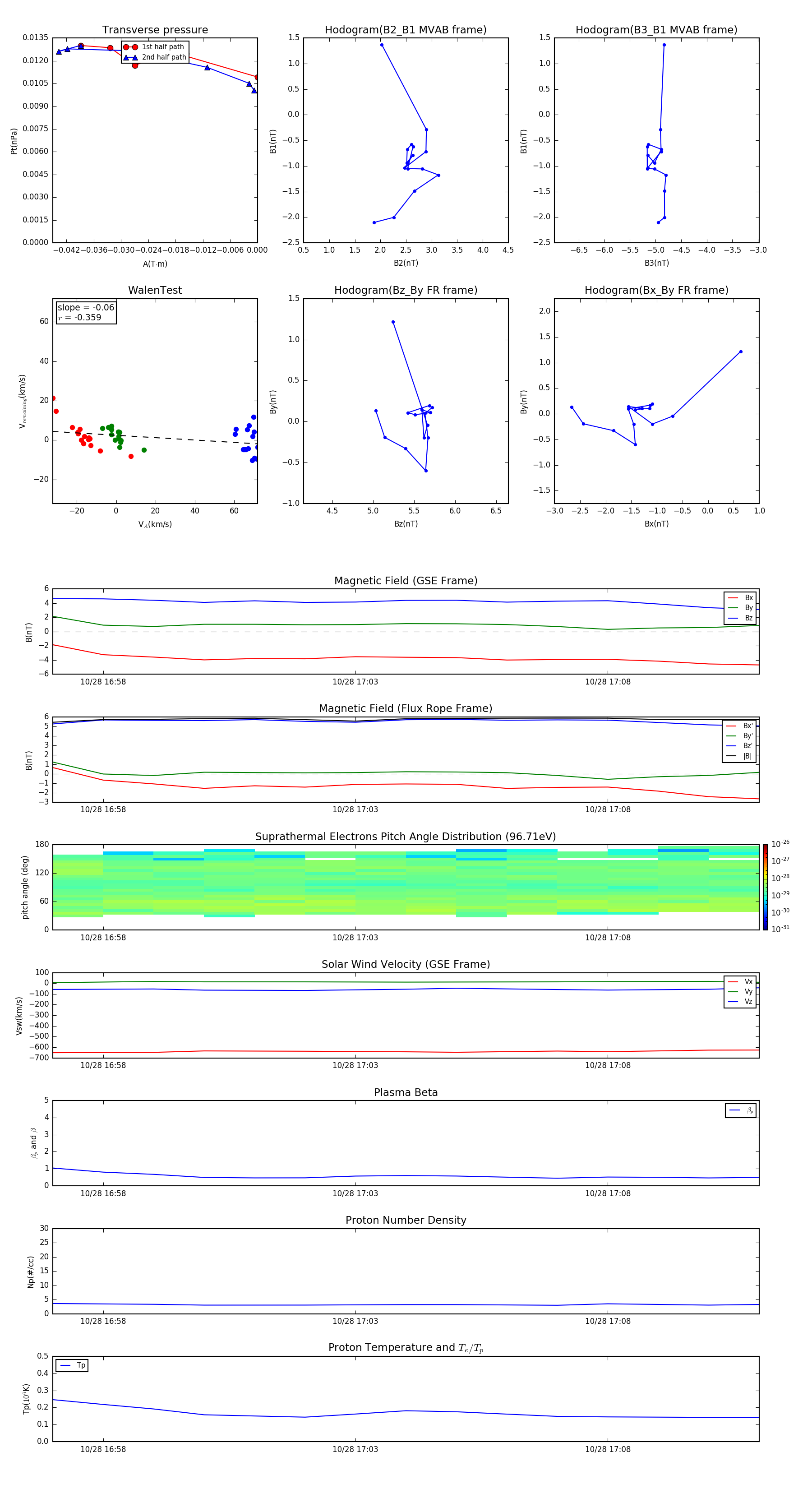812x1489 pixels.
Task: Select the 'WalenTest' plot title
Action: point(155,290)
